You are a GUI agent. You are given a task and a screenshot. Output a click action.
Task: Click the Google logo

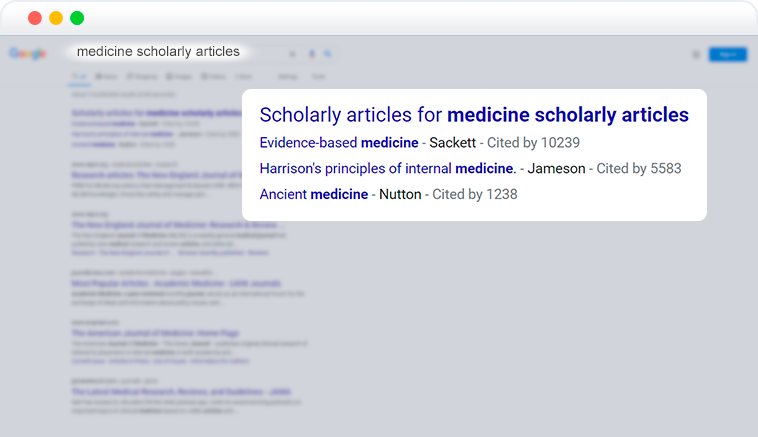(x=28, y=53)
